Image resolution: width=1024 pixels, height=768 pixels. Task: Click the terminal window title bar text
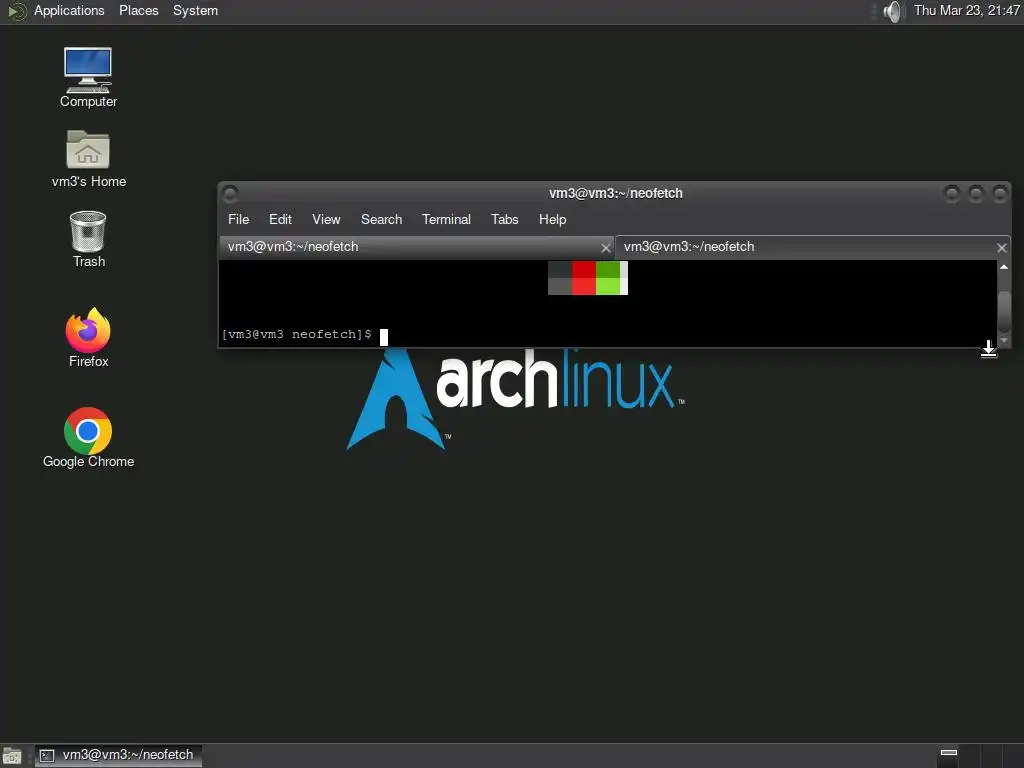pos(615,193)
